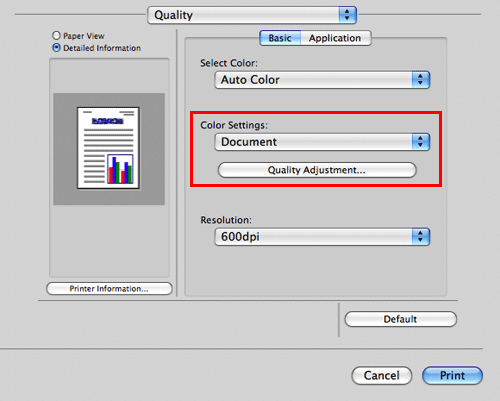Click the Print button
Screen dimensions: 500x401
click(x=452, y=375)
